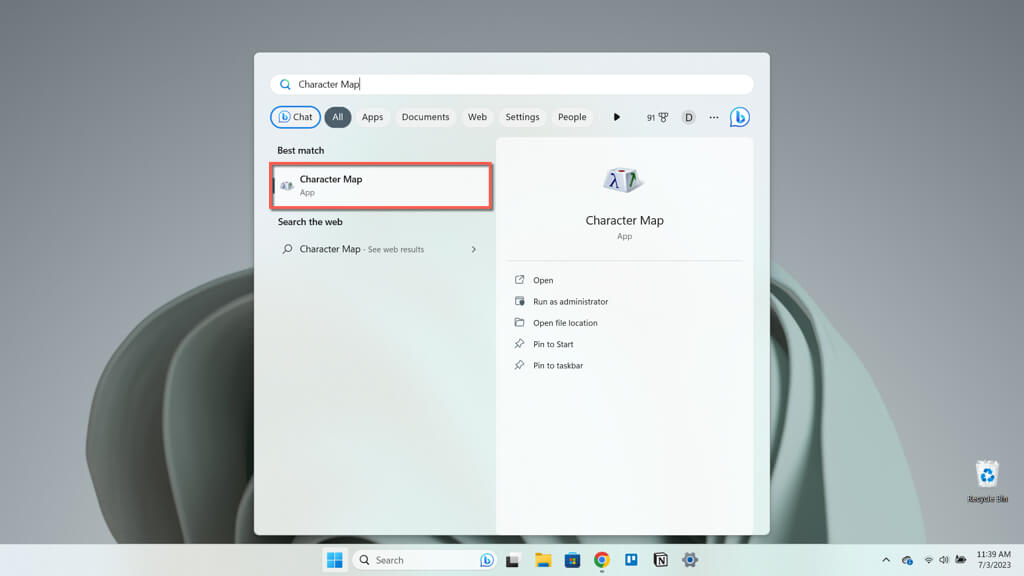Choose Open file location

click(x=565, y=323)
